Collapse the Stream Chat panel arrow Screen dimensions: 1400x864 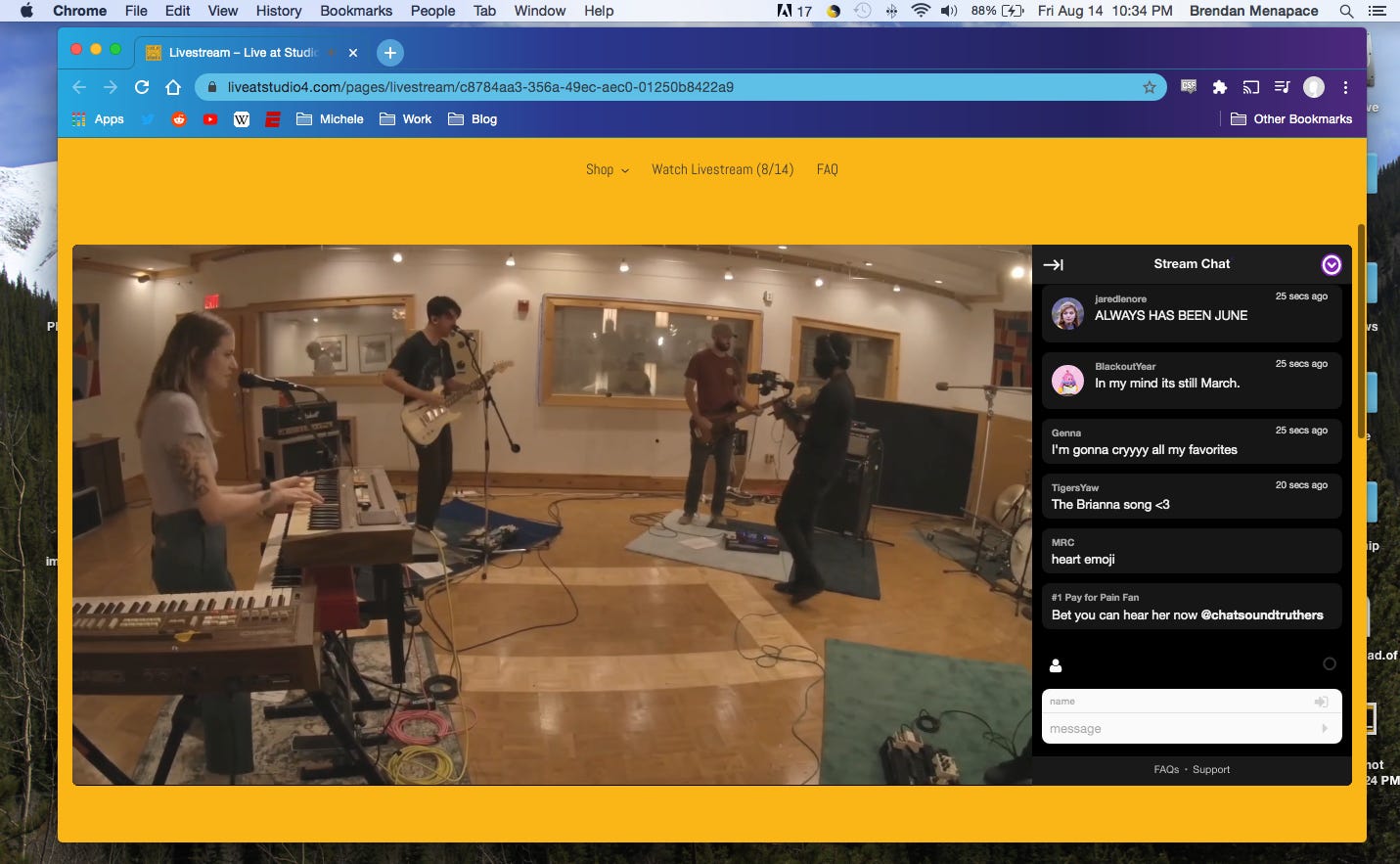(x=1054, y=265)
